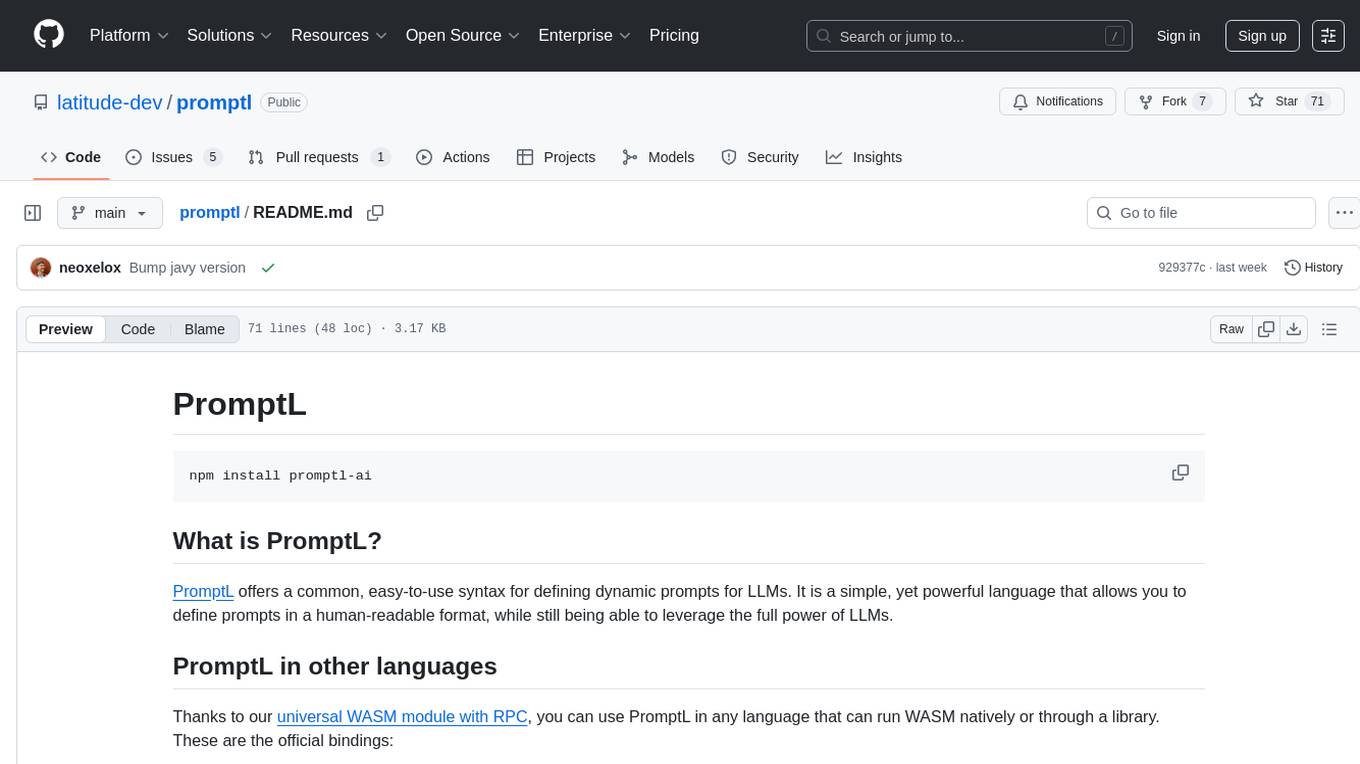
Task: Open commit 929377c
Action: 1181,268
